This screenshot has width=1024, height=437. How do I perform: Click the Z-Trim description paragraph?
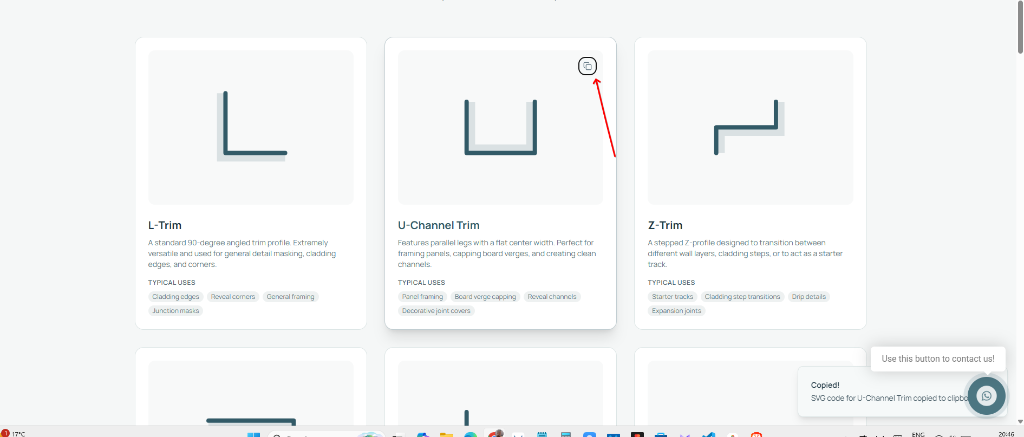click(x=746, y=254)
